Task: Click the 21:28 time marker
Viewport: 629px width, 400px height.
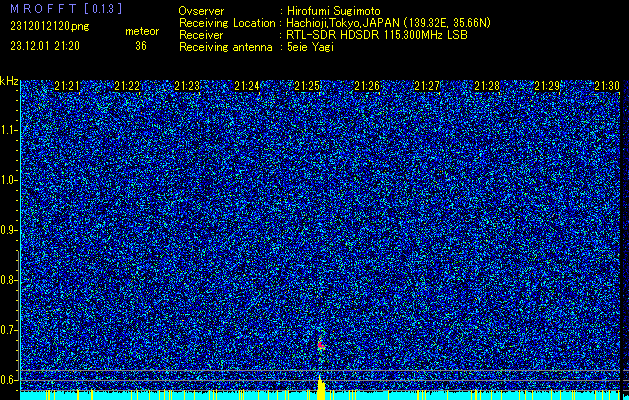Action: (x=487, y=86)
